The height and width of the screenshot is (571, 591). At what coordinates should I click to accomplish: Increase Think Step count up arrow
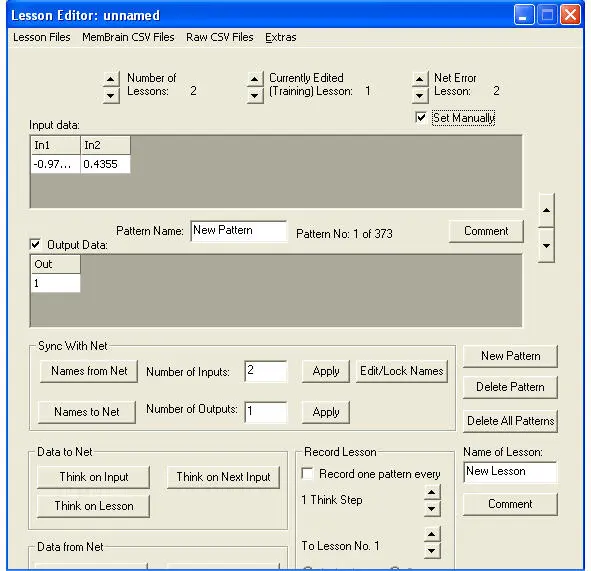[x=432, y=492]
